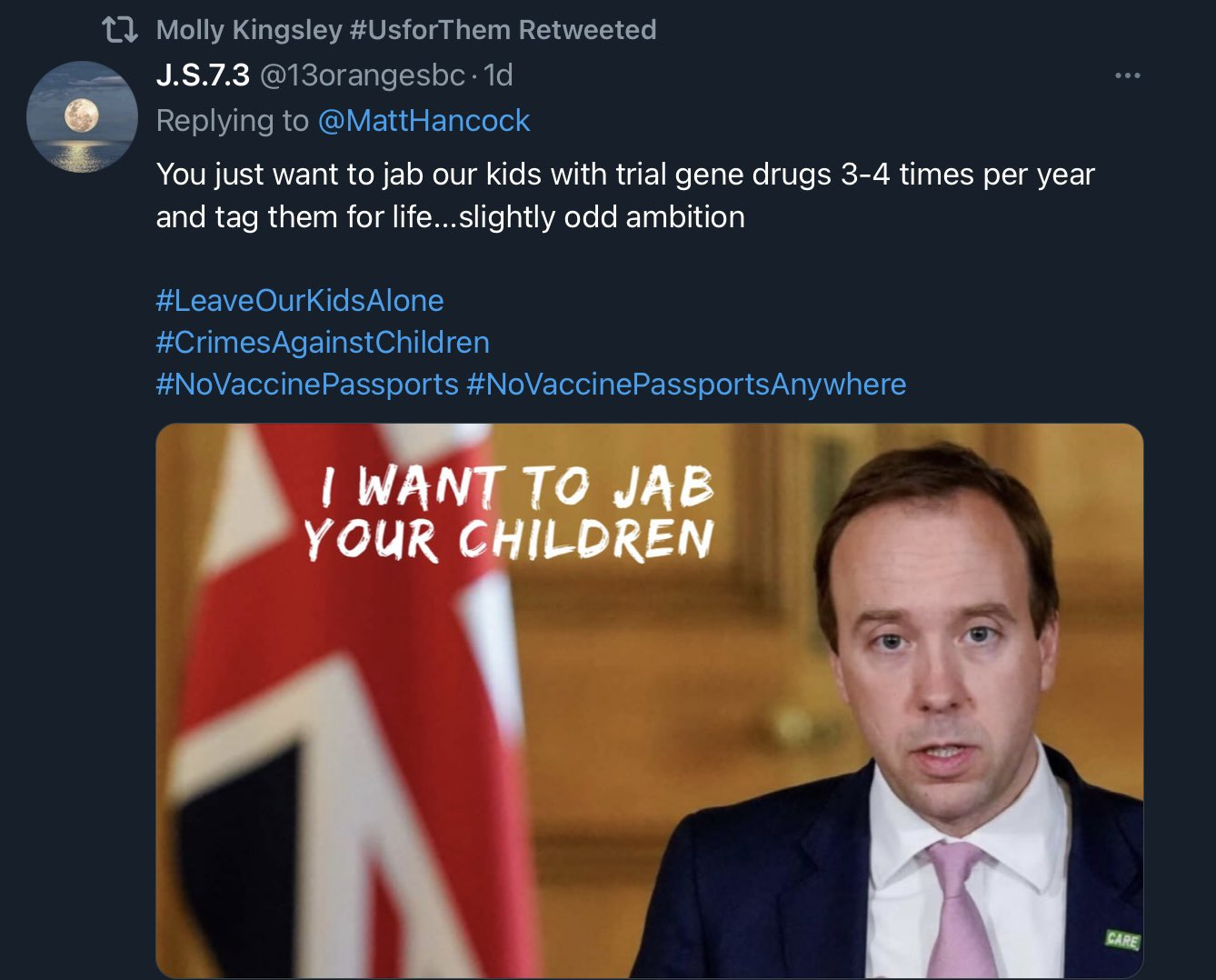Click the tweet text about trial gene drugs
The image size is (1216, 980).
click(625, 195)
